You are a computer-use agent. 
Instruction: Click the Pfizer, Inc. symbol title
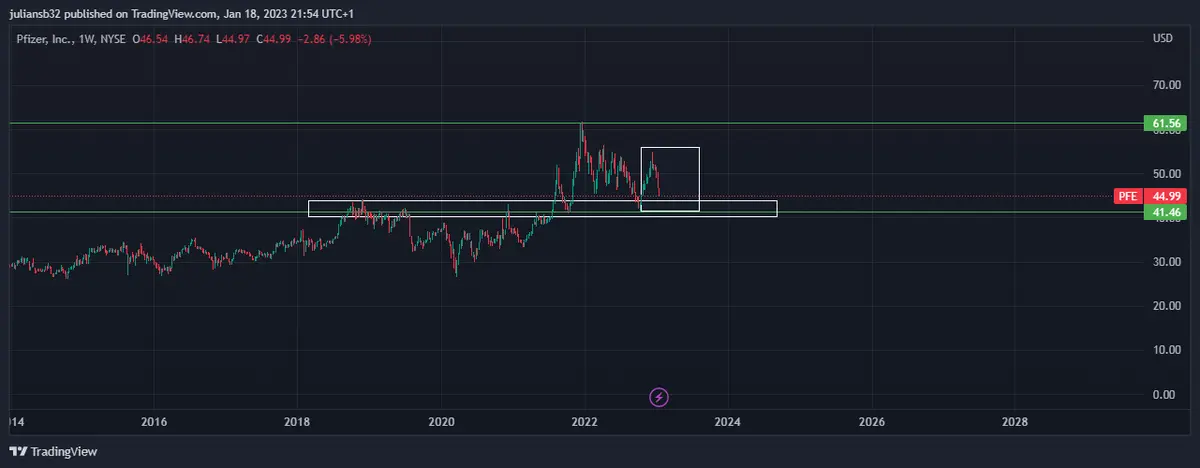[x=46, y=38]
